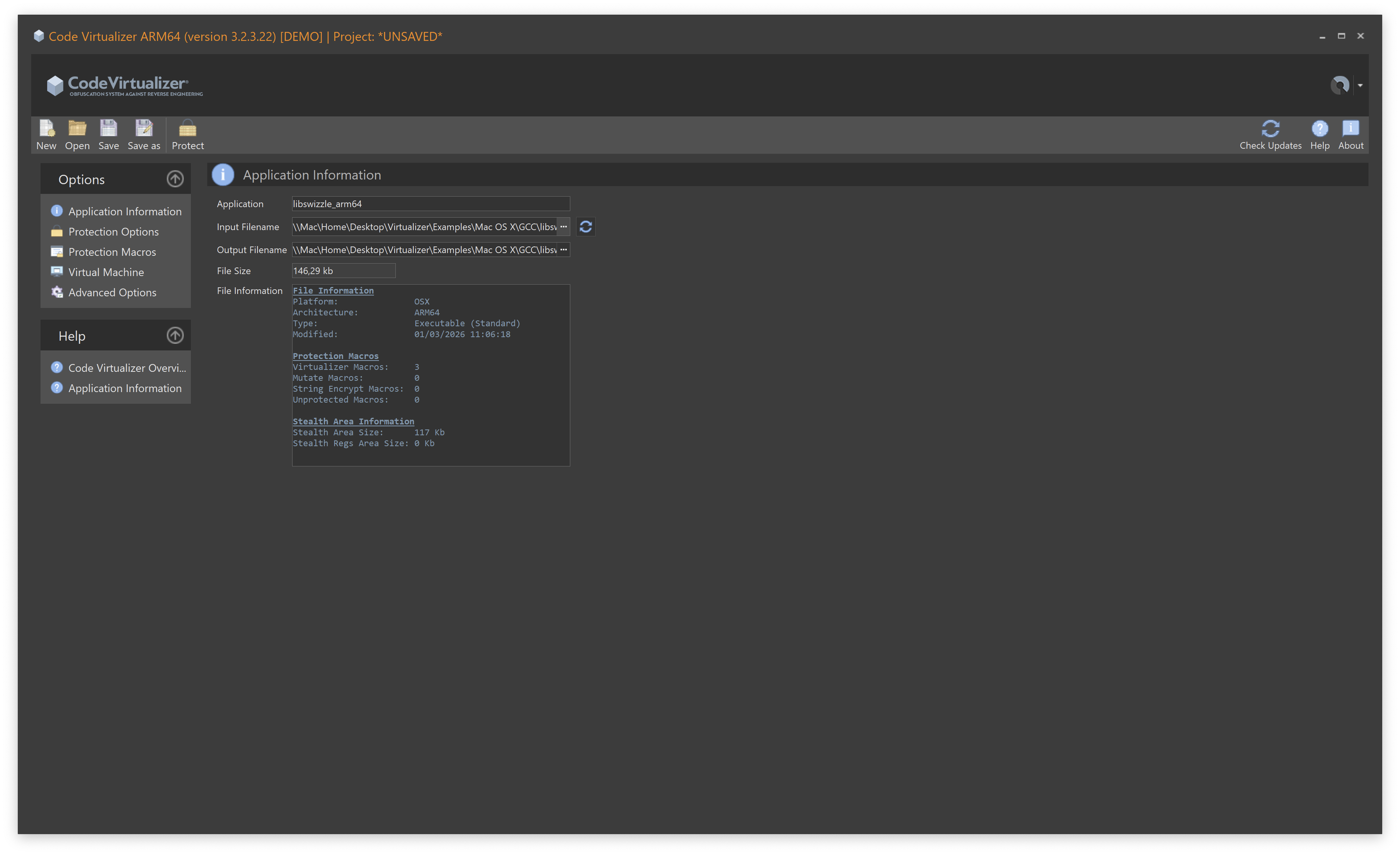Viewport: 1400px width, 855px height.
Task: Browse for Output Filename with ellipsis button
Action: tap(564, 250)
